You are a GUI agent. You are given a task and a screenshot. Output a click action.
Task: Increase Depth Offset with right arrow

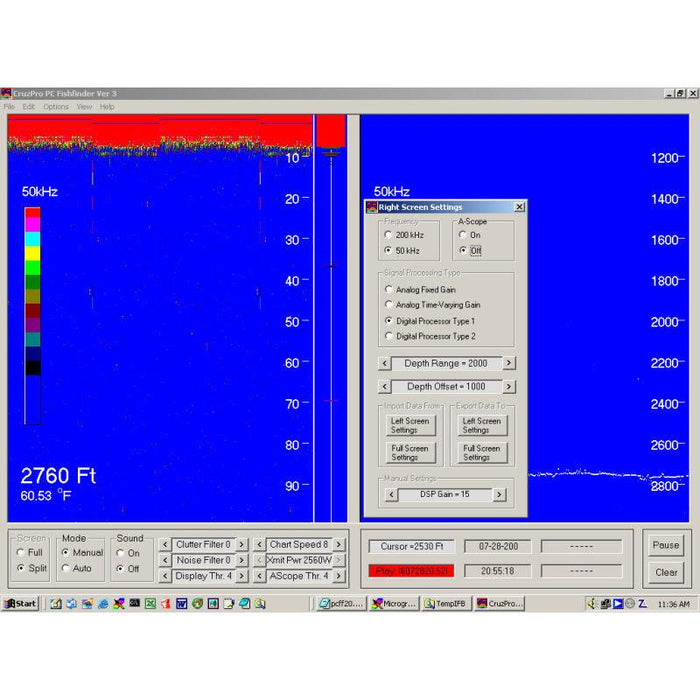coord(508,387)
